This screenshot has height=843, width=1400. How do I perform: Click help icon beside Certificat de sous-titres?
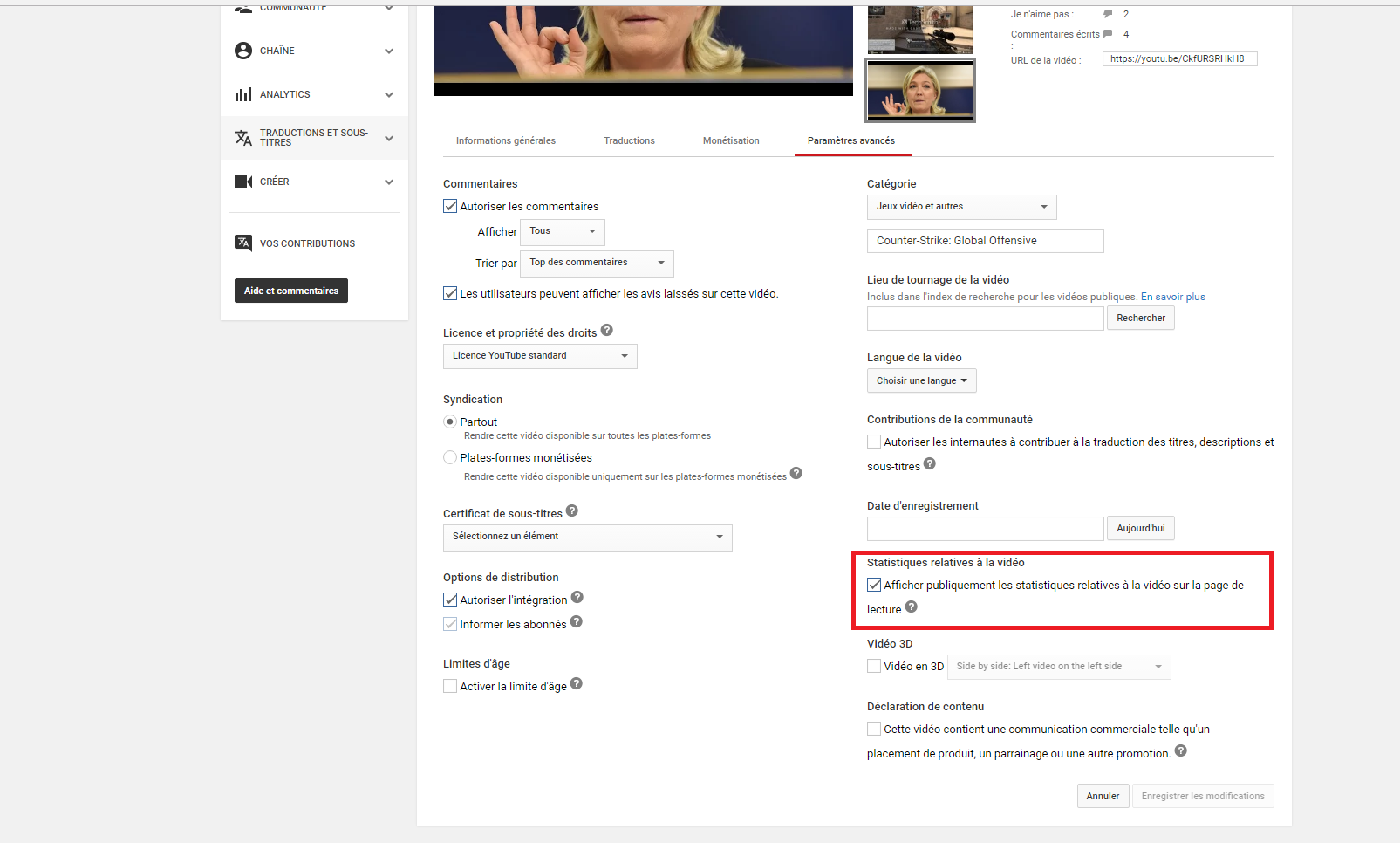[572, 511]
